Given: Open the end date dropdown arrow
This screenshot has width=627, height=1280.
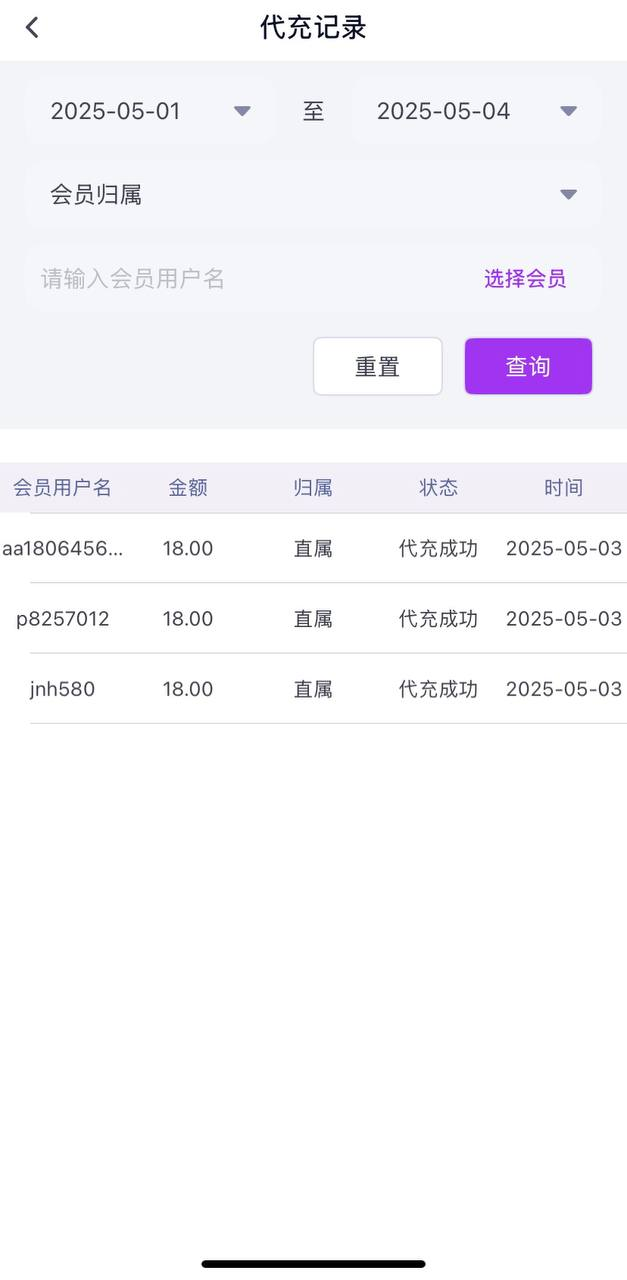Looking at the screenshot, I should click(x=568, y=111).
